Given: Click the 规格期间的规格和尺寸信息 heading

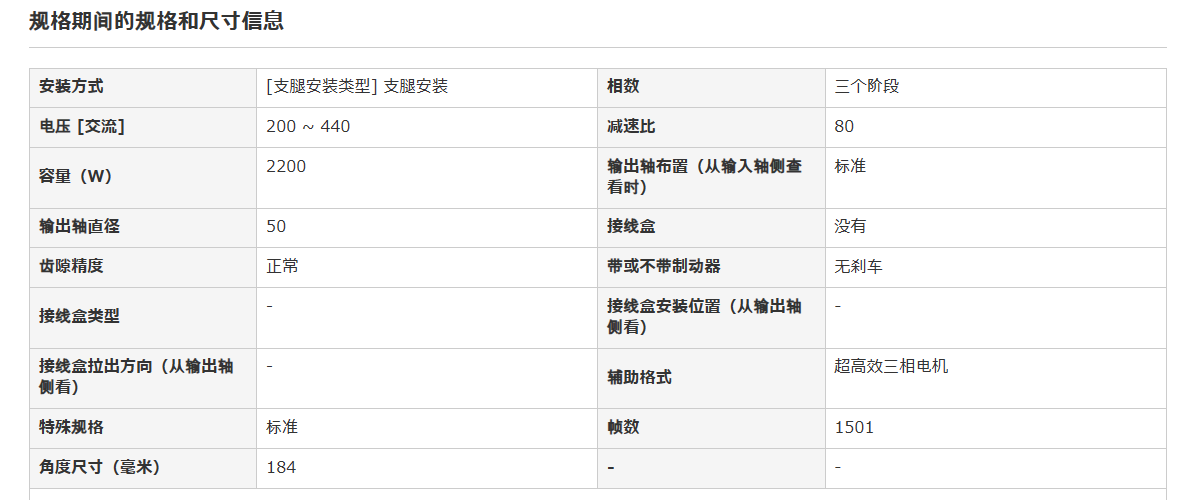Looking at the screenshot, I should pyautogui.click(x=156, y=21).
